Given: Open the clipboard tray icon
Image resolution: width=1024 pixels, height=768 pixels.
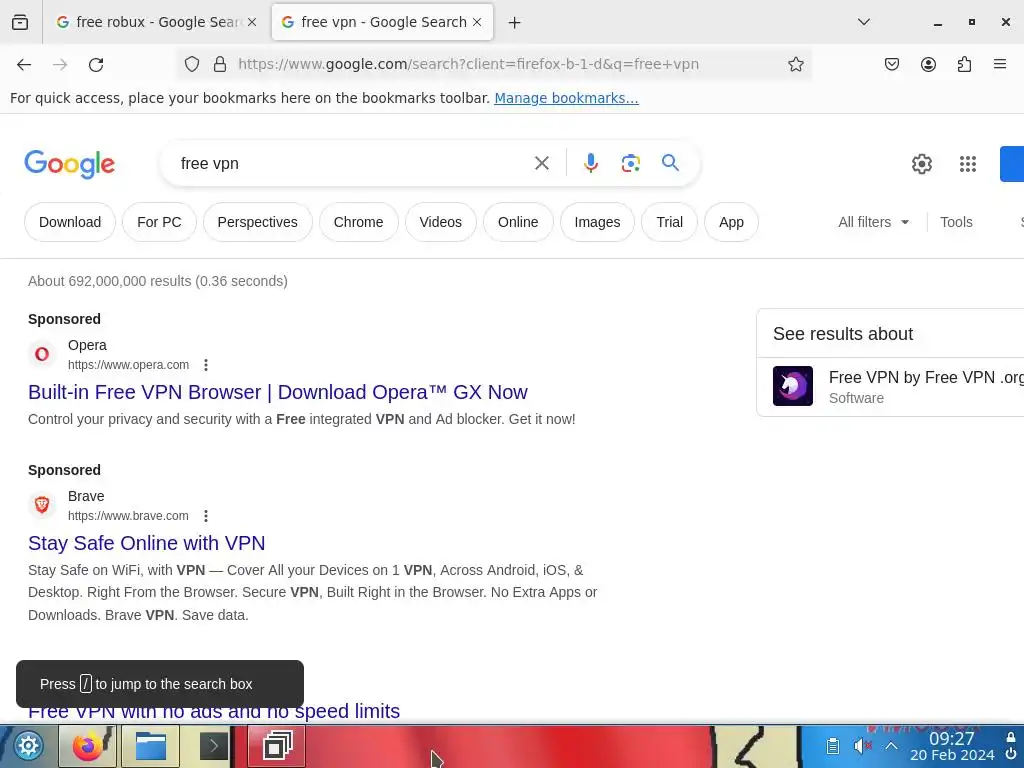Looking at the screenshot, I should coord(833,746).
